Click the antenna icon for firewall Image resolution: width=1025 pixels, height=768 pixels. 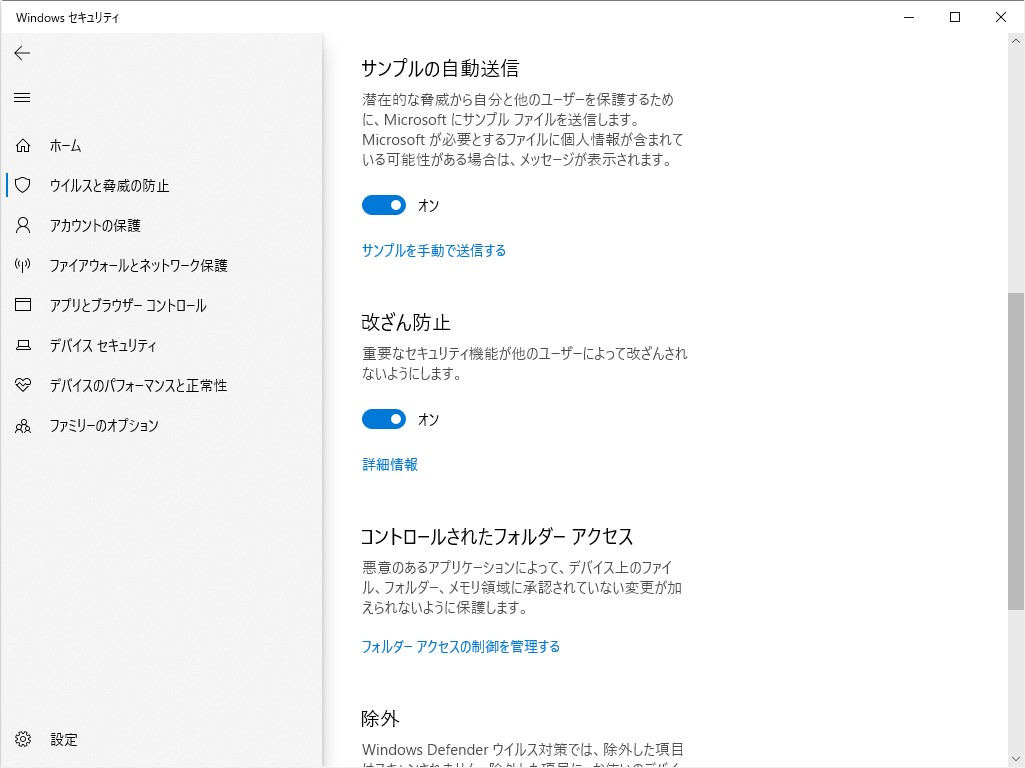pyautogui.click(x=23, y=265)
